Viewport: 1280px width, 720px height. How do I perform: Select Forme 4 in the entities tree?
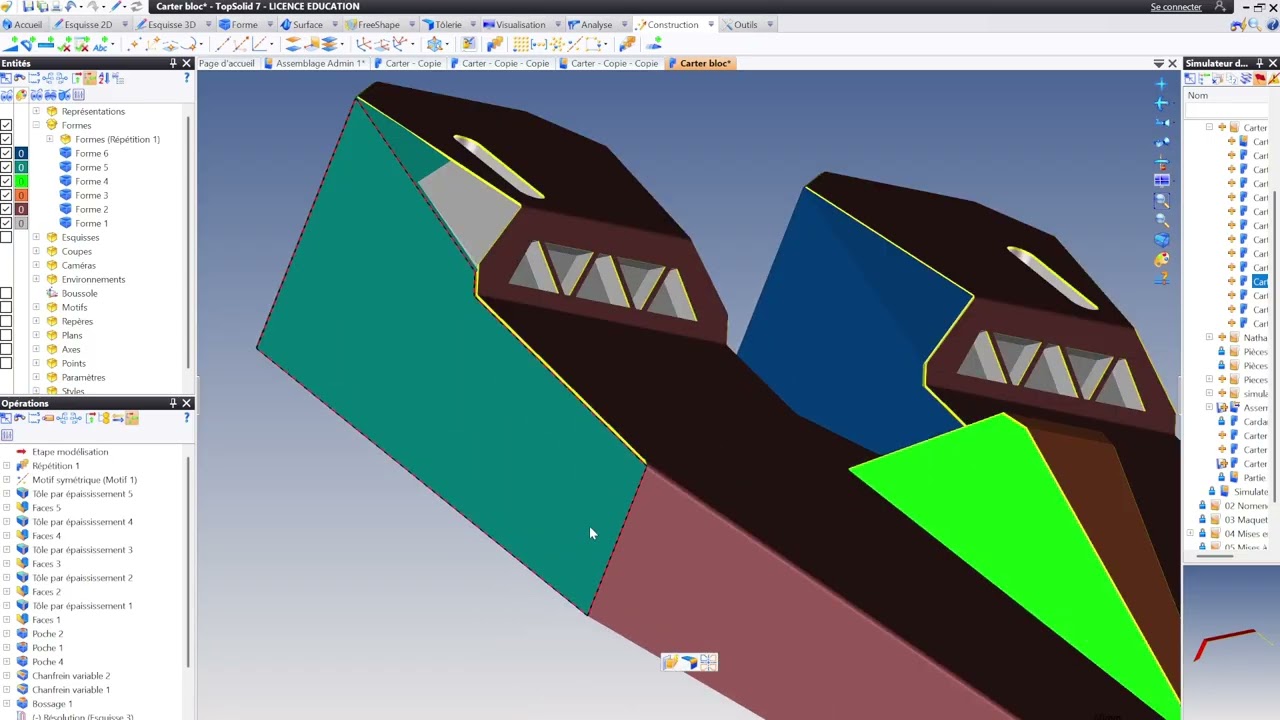point(91,181)
